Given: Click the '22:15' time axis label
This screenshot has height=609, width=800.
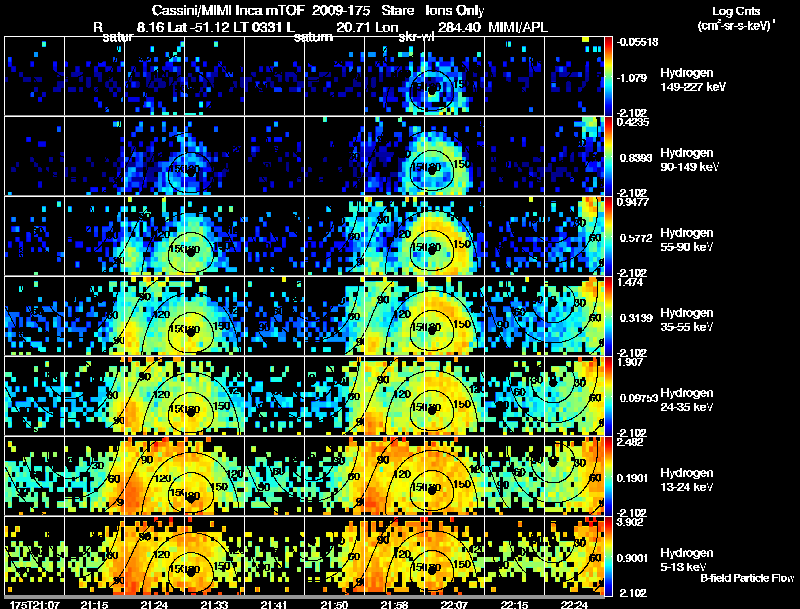Looking at the screenshot, I should pyautogui.click(x=514, y=604).
